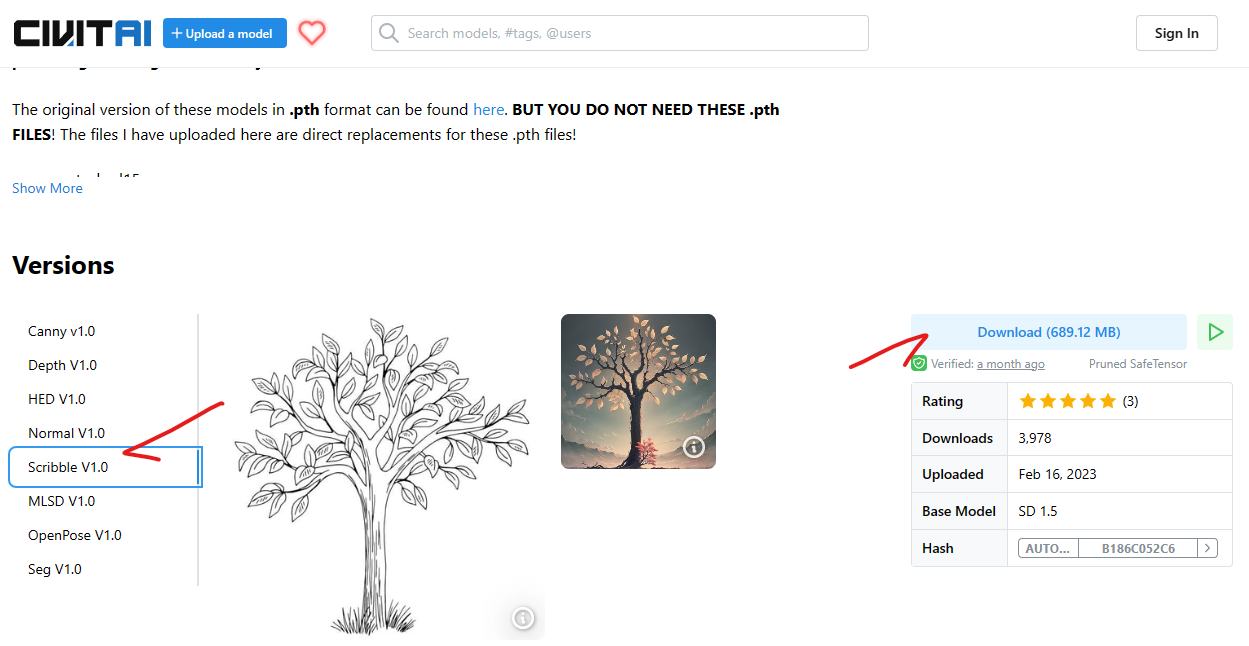Click the magnifier icon in search bar
Screen dimensions: 1249x646
click(x=389, y=33)
